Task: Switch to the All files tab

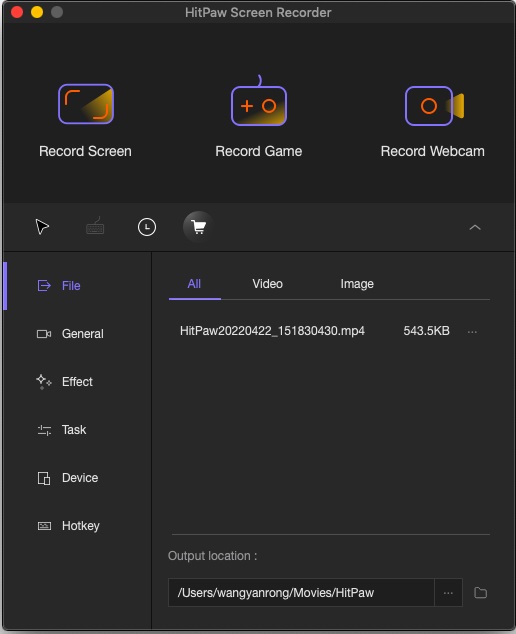Action: (x=195, y=284)
